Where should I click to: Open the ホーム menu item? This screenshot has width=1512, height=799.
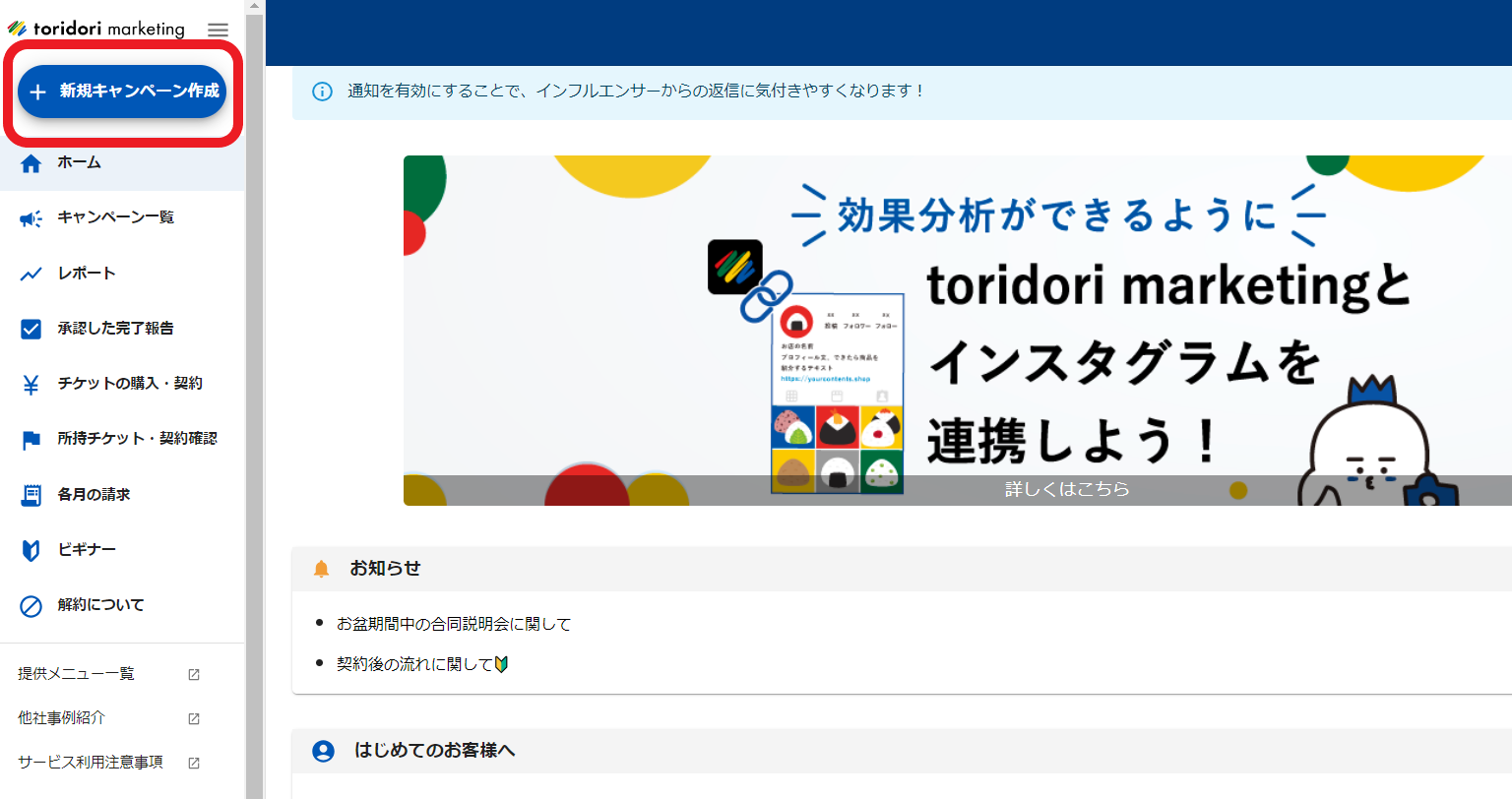click(122, 163)
